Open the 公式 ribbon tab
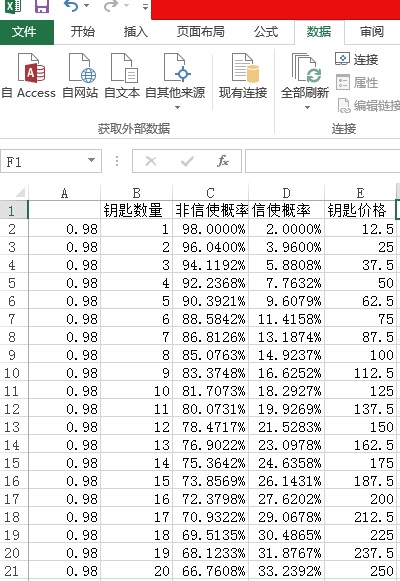Image resolution: width=400 pixels, height=581 pixels. click(266, 32)
